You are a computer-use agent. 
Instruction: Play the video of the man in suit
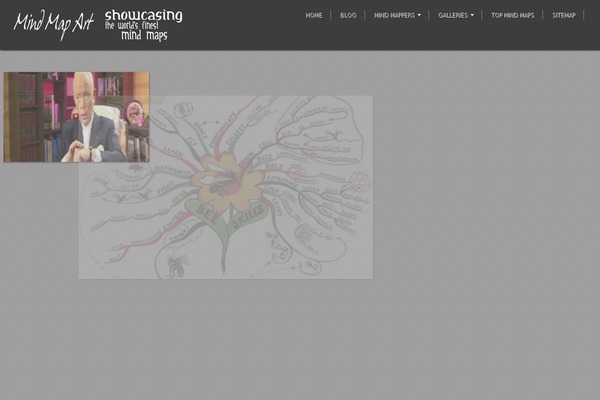(76, 116)
